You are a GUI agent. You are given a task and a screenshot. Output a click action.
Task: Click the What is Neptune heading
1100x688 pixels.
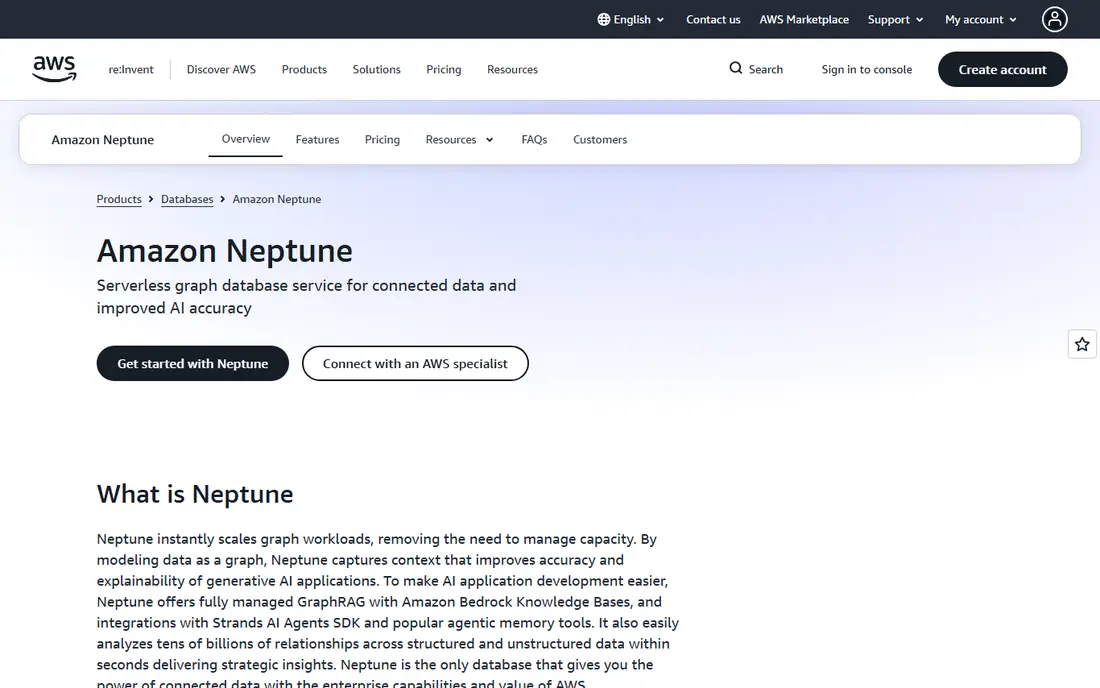coord(195,494)
